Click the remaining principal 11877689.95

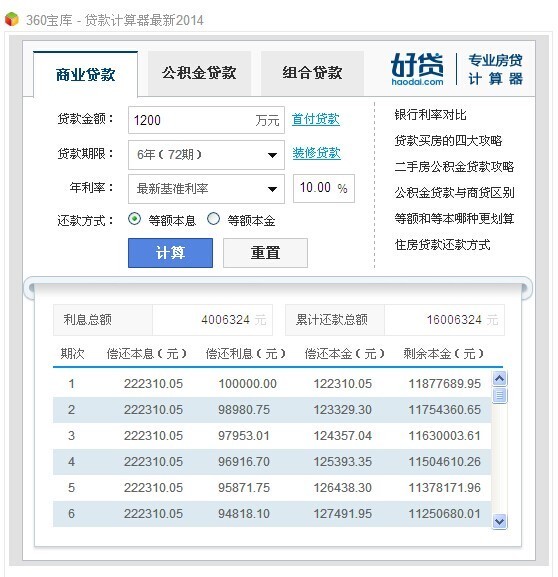[x=445, y=384]
